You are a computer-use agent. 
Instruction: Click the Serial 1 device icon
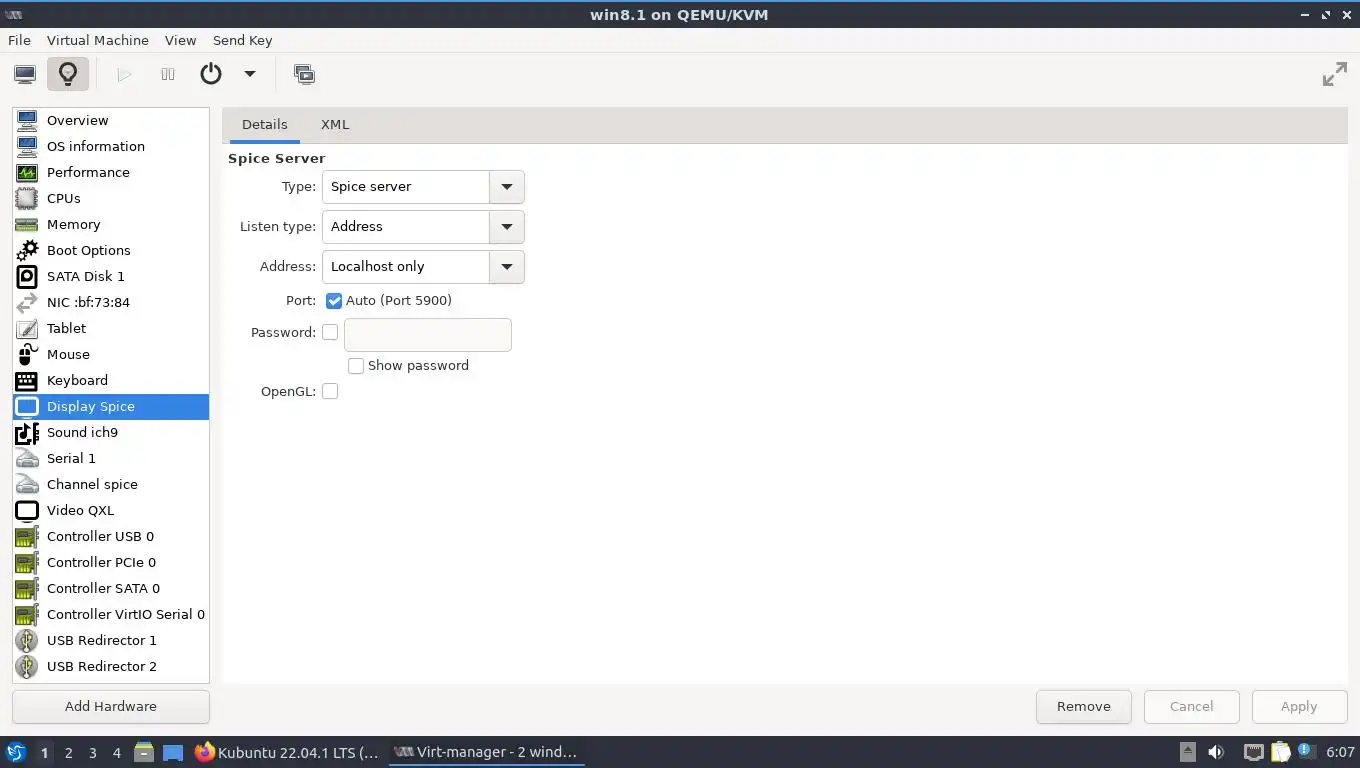[x=27, y=458]
